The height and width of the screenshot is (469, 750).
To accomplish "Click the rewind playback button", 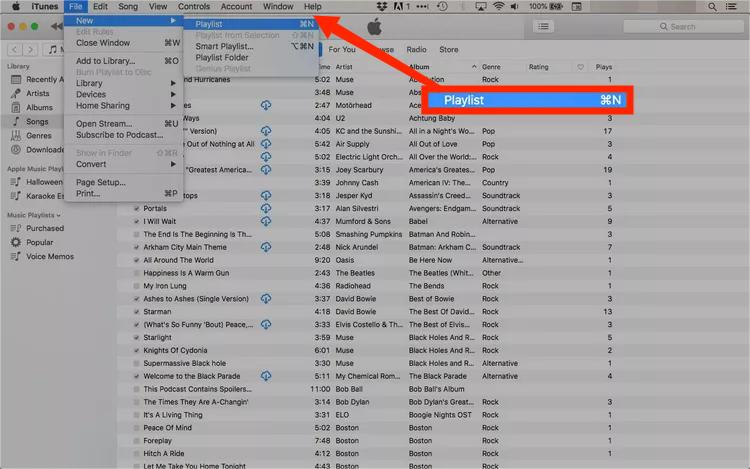I will tap(56, 27).
